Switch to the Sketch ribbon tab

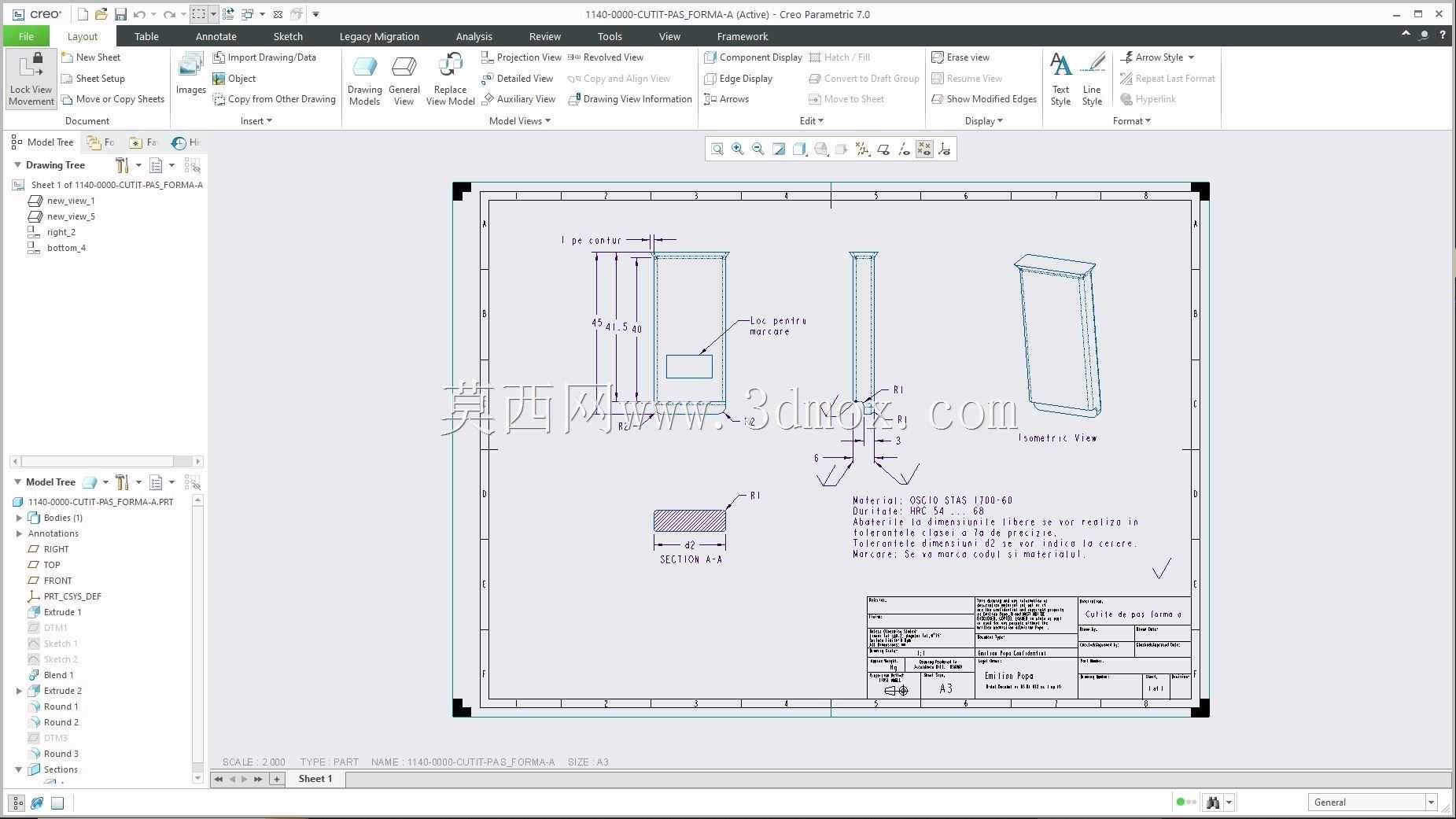click(x=288, y=36)
